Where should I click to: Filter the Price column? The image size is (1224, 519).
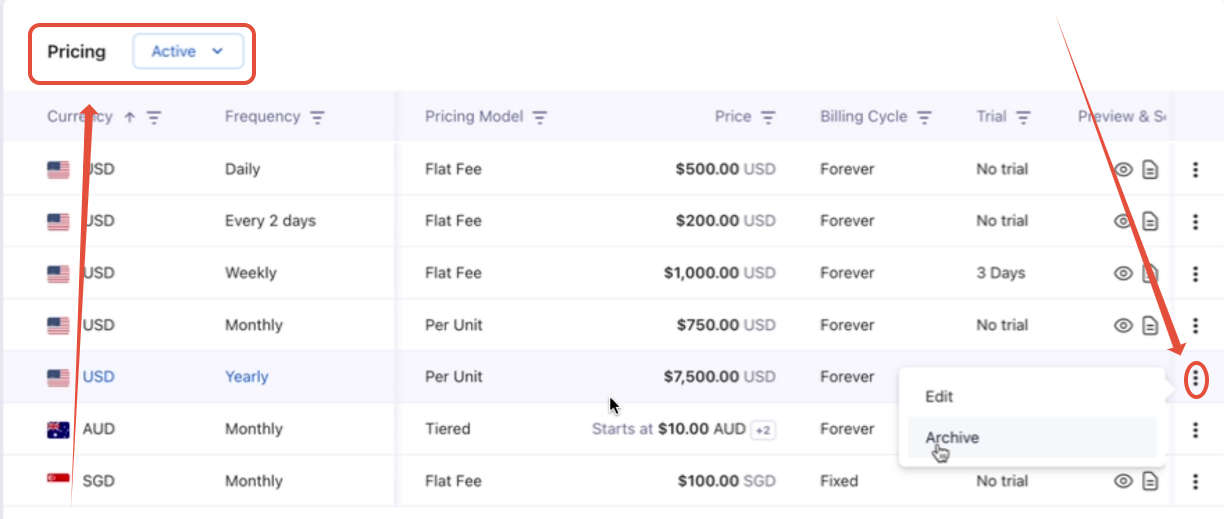click(768, 117)
